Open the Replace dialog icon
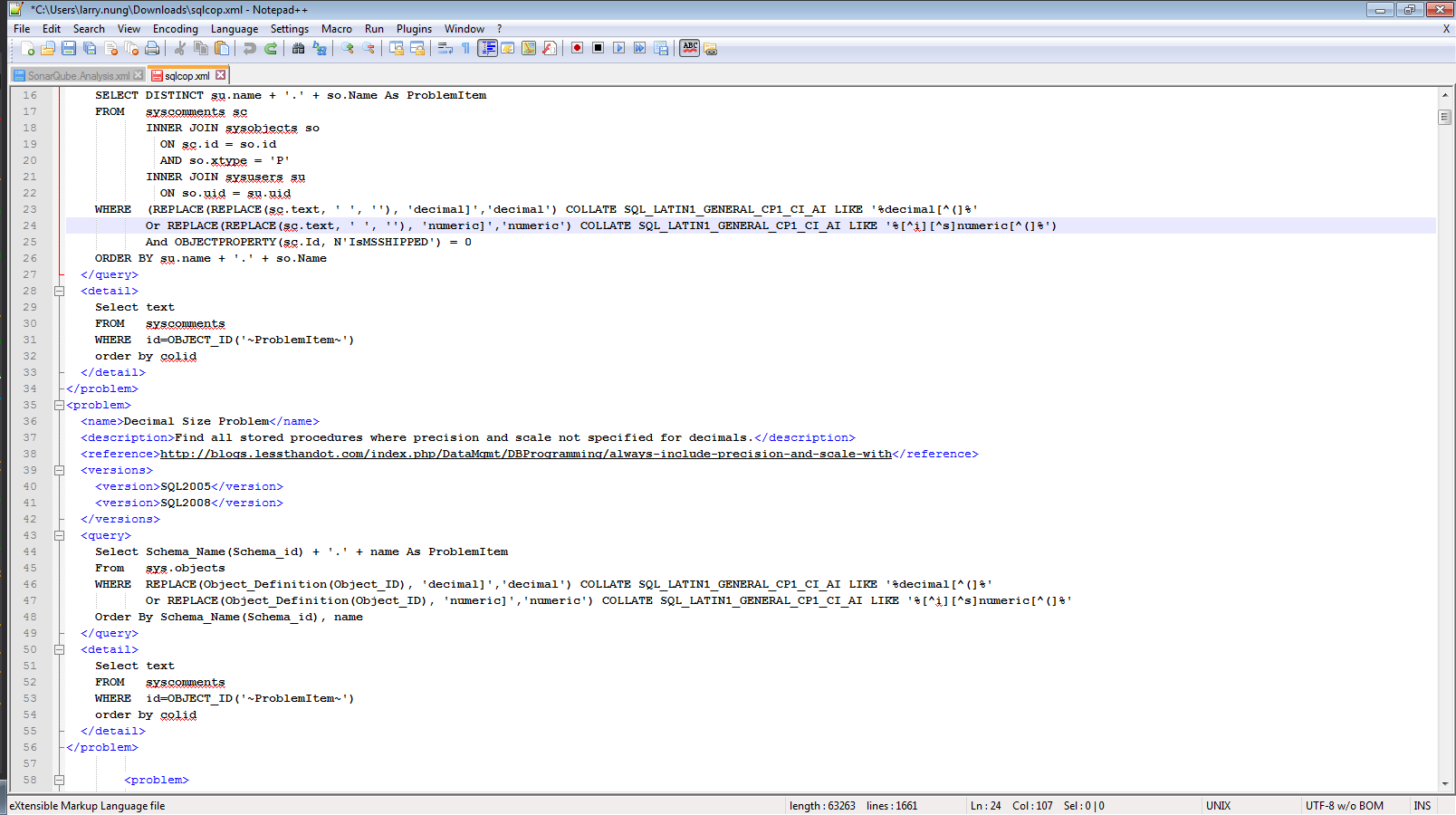1456x815 pixels. tap(320, 48)
